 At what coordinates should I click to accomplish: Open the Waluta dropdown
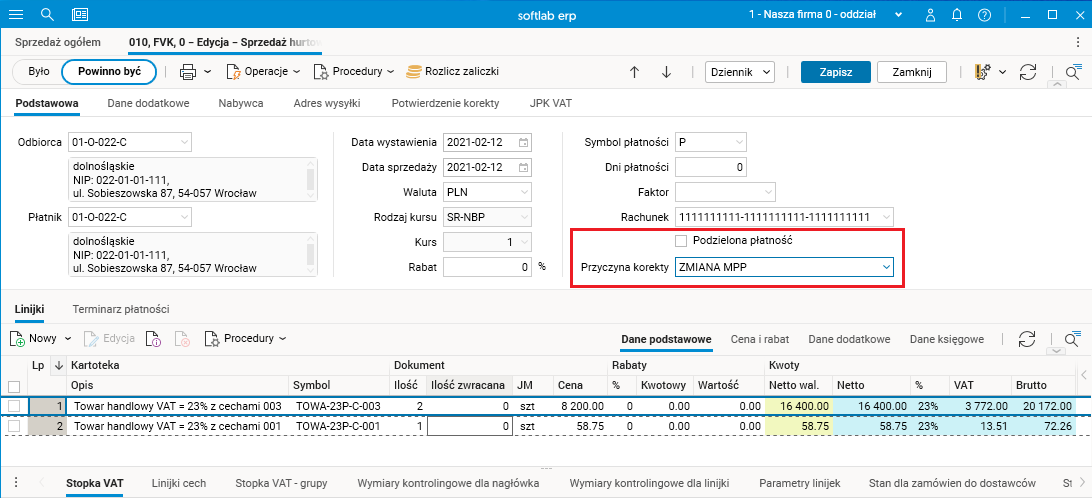[x=524, y=192]
